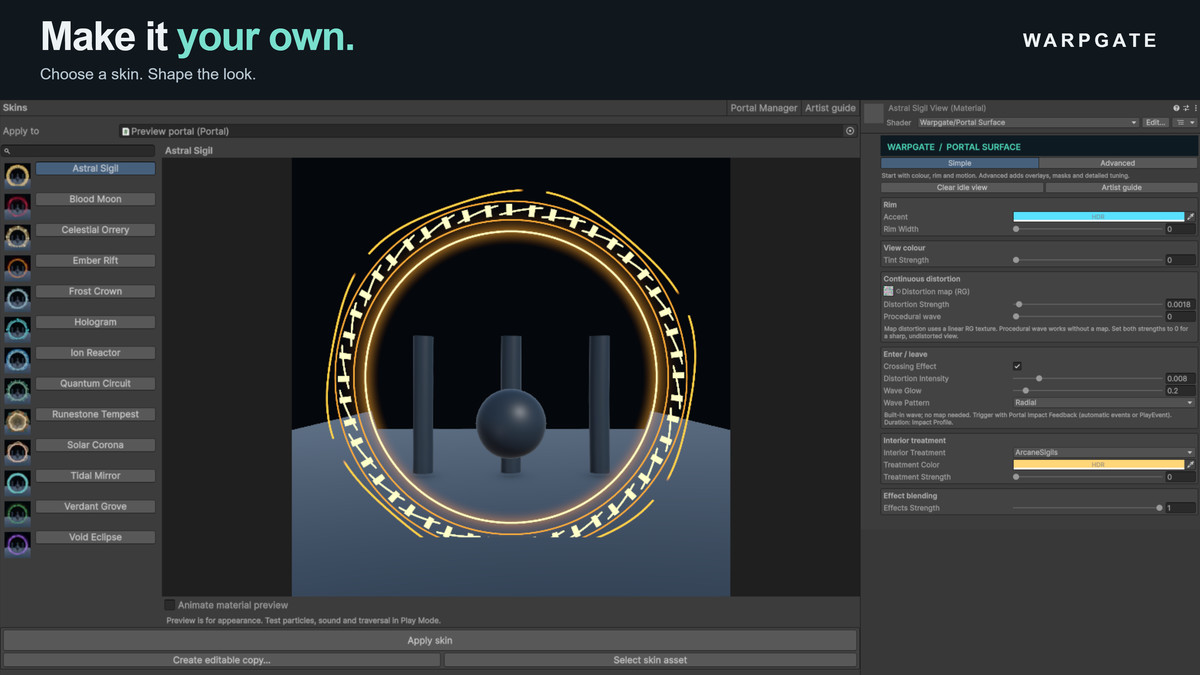Screen dimensions: 1200x675
Task: Click the Distortion Strength value field 0.0018
Action: coord(1180,304)
